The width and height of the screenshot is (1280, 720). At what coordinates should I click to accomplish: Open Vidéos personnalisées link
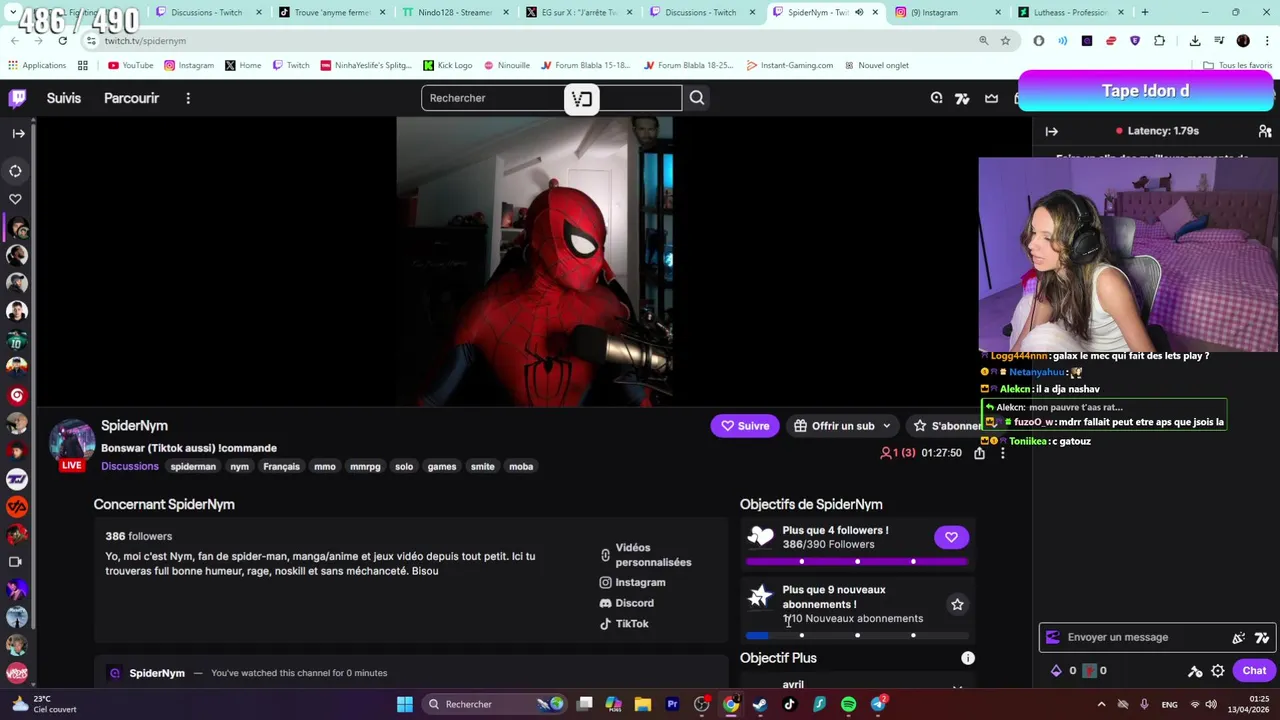point(646,555)
